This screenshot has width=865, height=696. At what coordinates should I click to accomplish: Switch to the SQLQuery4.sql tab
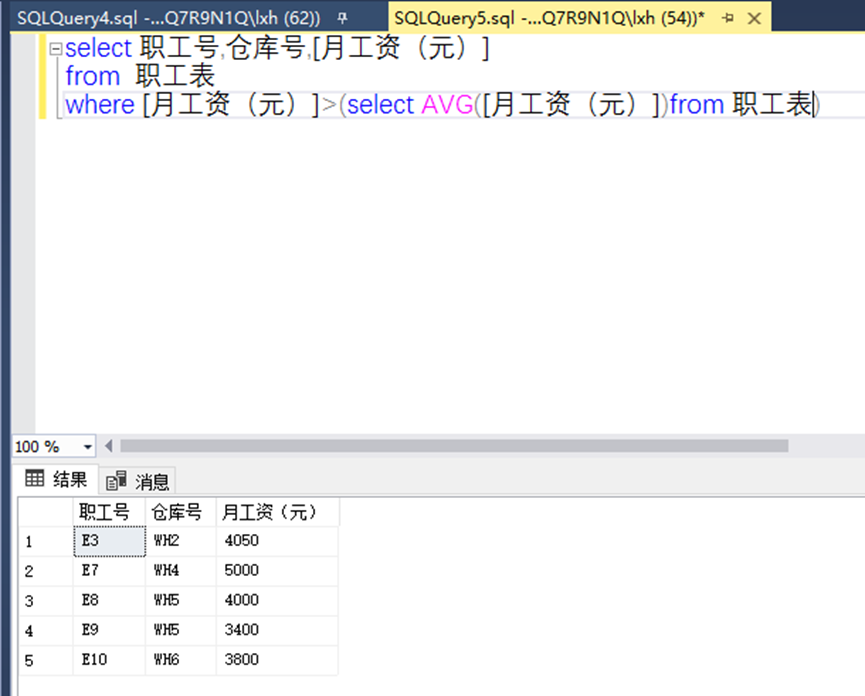tap(168, 18)
